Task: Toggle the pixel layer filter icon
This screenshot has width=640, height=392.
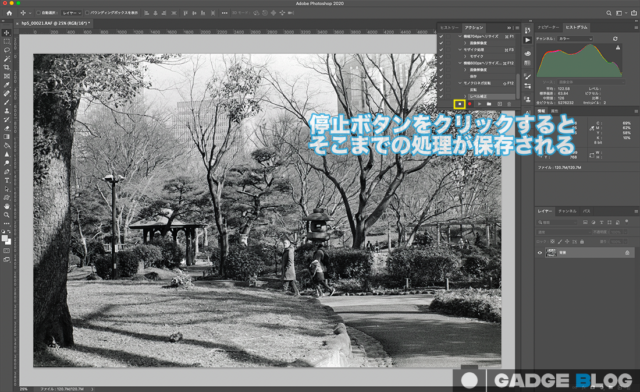Action: tap(585, 222)
